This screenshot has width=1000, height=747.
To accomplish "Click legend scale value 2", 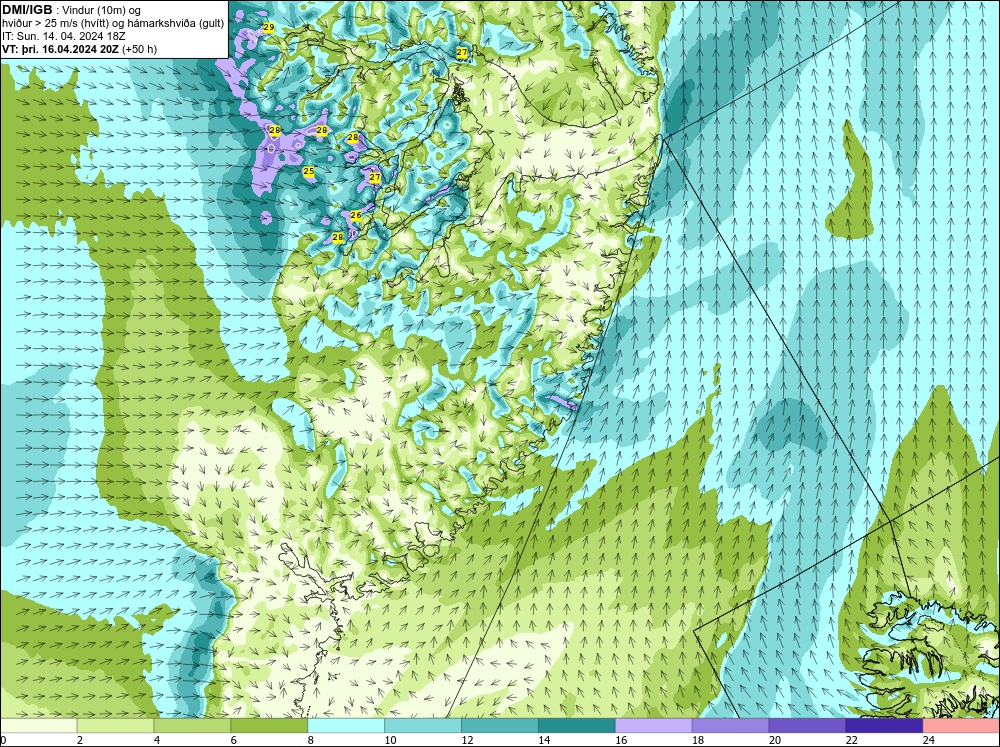I will [x=80, y=740].
